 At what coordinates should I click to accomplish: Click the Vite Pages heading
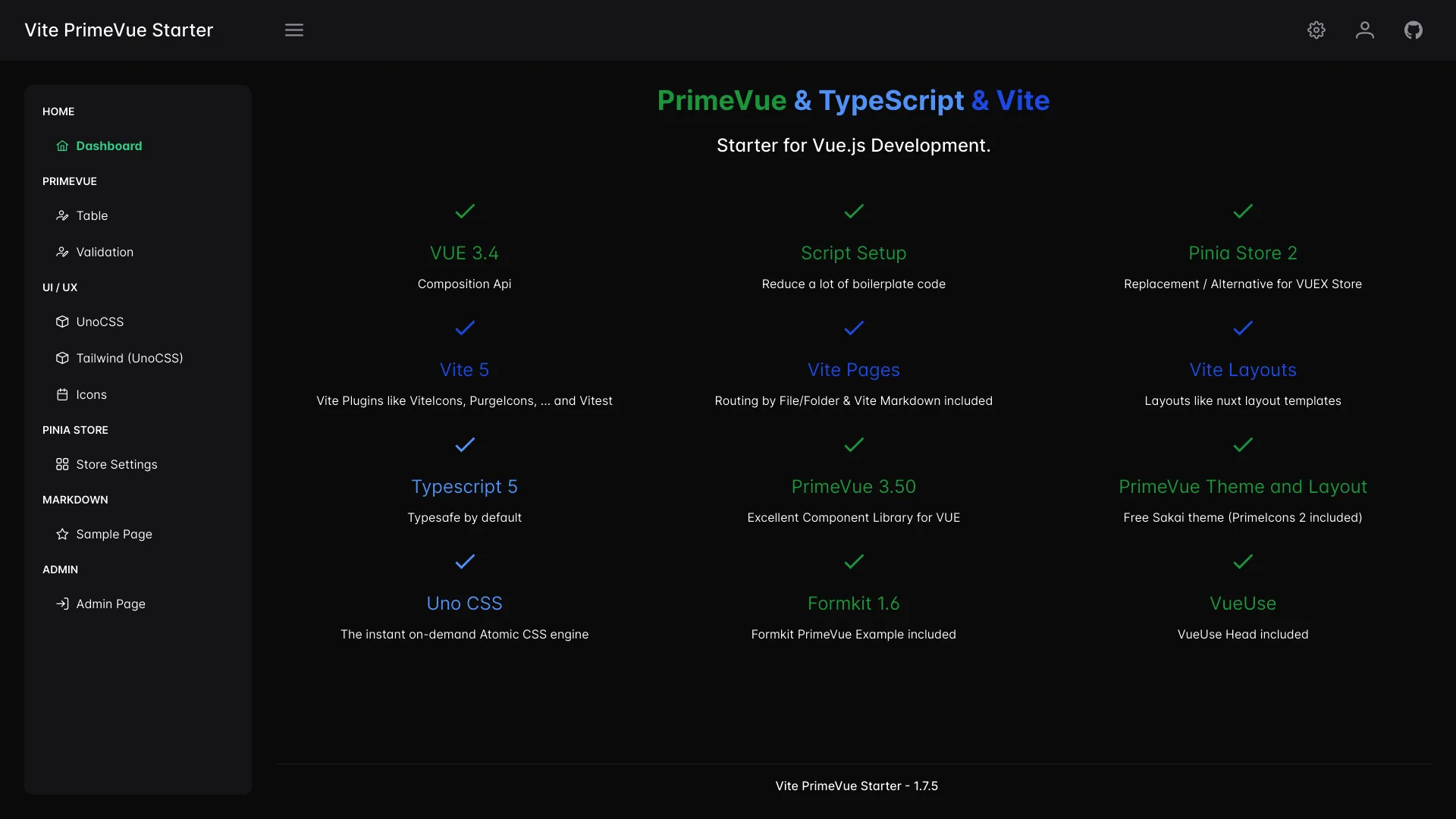[x=854, y=370]
